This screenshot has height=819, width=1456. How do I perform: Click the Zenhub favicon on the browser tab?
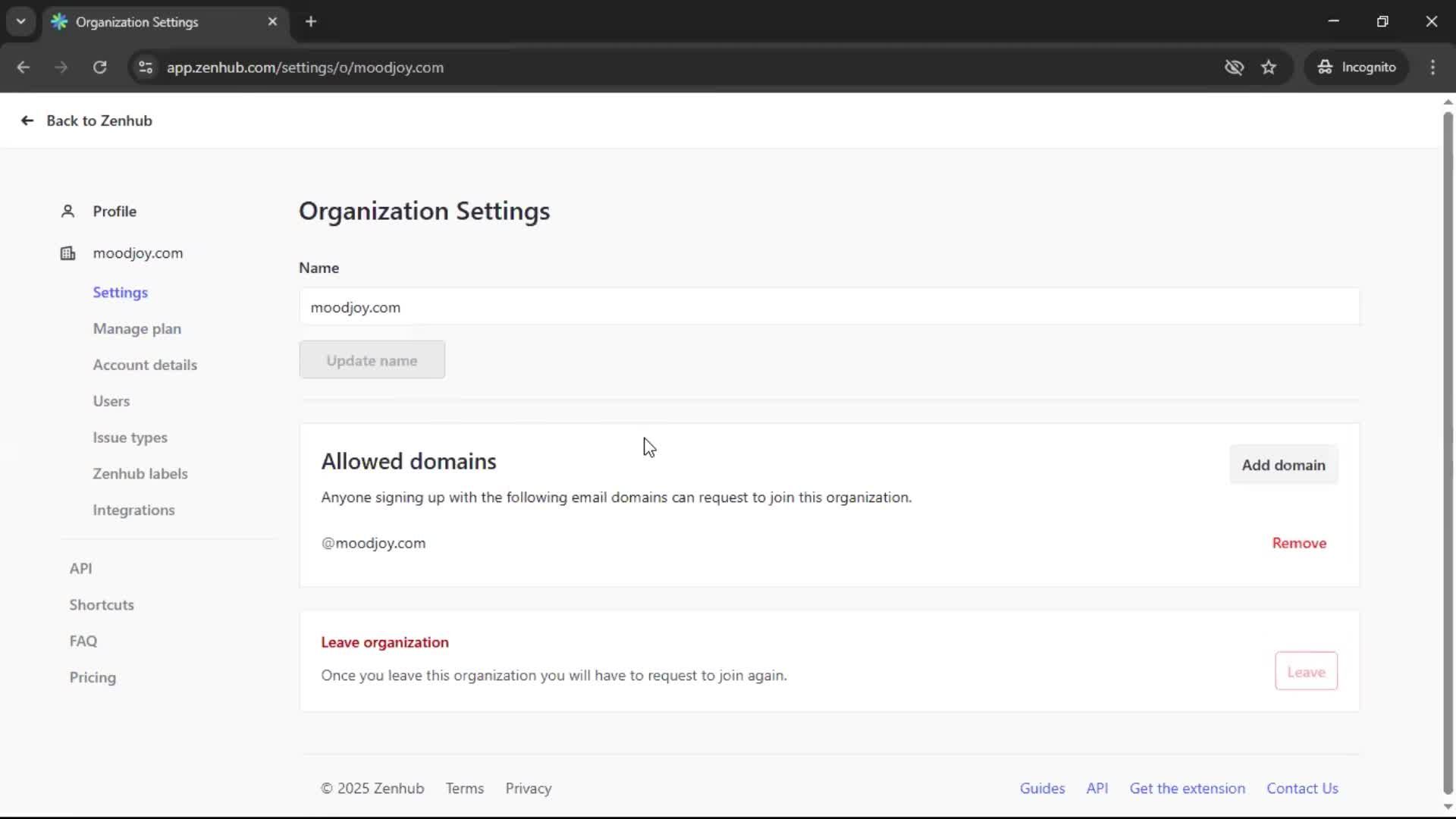point(60,22)
